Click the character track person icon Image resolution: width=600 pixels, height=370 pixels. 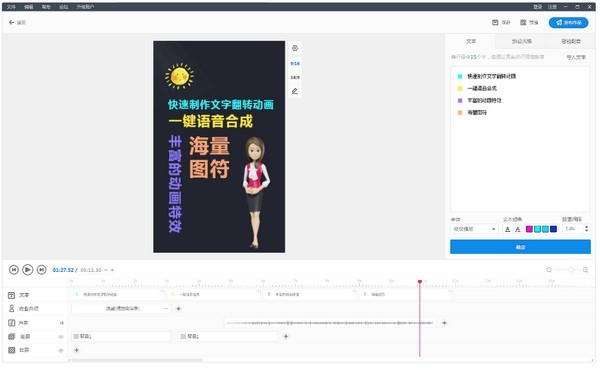(11, 308)
